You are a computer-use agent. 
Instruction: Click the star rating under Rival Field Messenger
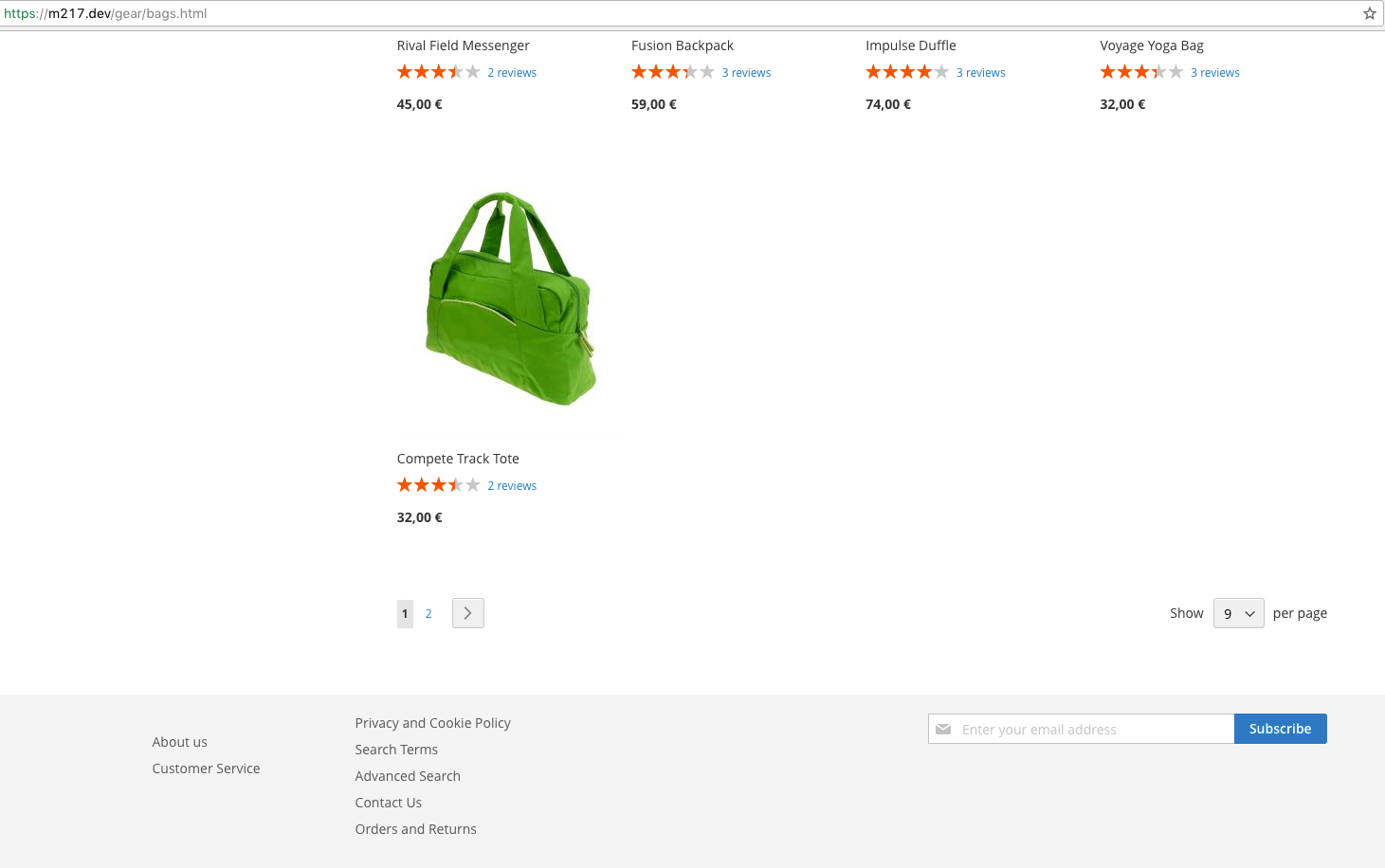438,71
